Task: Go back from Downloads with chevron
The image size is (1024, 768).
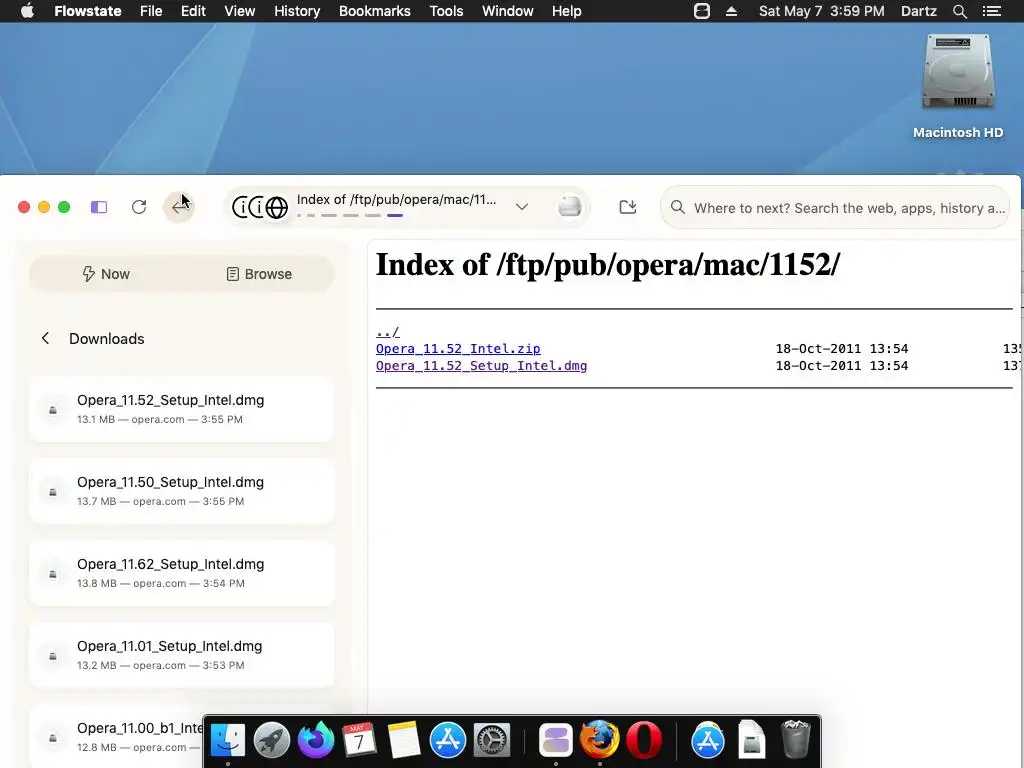Action: (x=45, y=338)
